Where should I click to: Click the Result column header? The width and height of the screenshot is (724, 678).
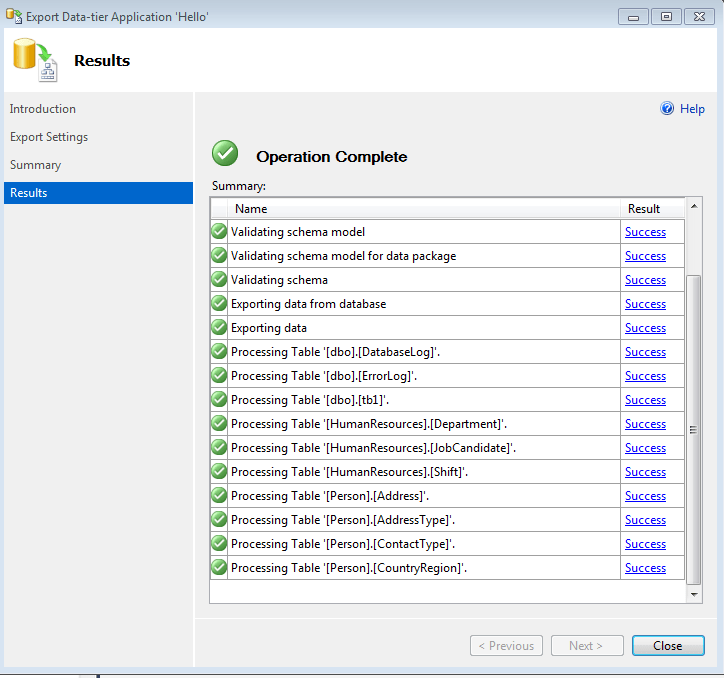[644, 209]
